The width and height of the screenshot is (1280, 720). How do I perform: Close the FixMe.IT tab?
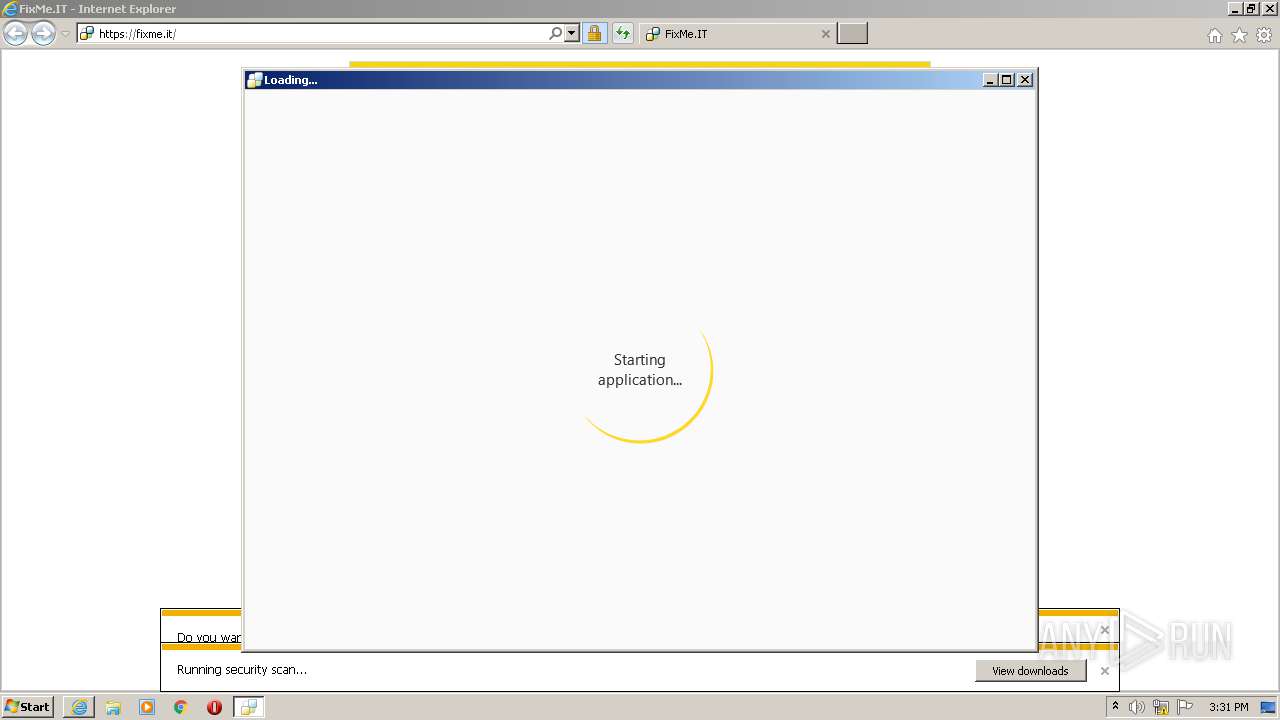[825, 34]
